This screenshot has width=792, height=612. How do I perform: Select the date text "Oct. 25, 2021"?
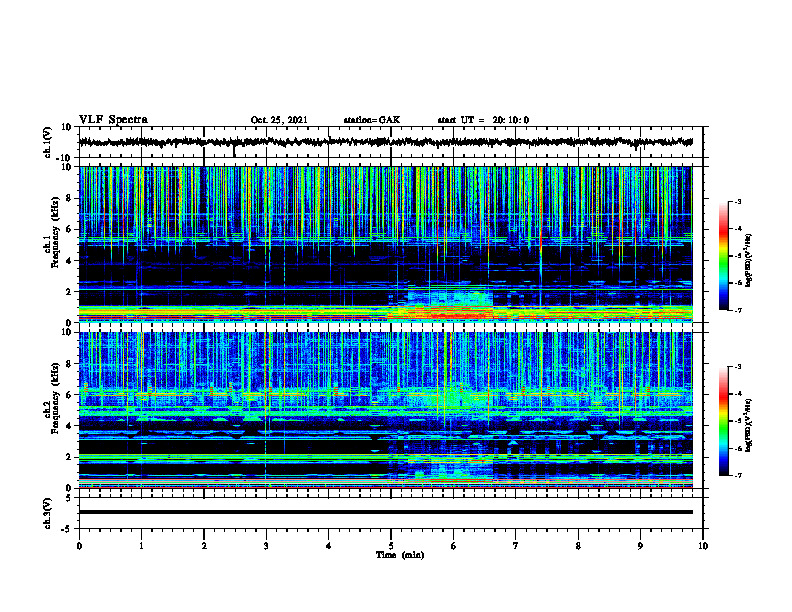[x=279, y=120]
